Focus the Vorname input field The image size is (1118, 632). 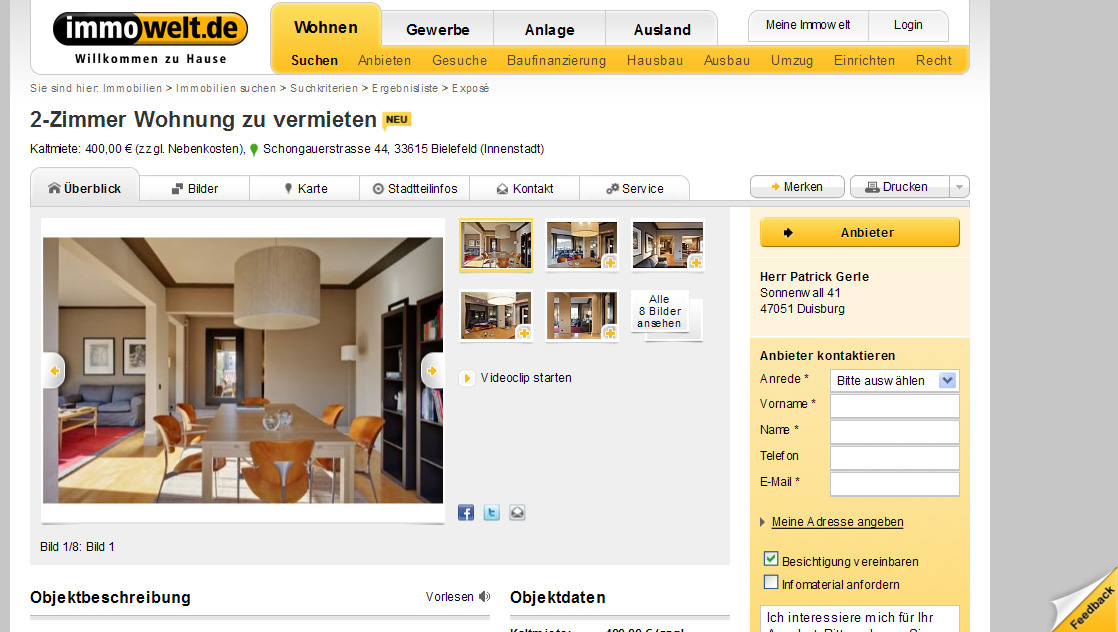pyautogui.click(x=894, y=406)
